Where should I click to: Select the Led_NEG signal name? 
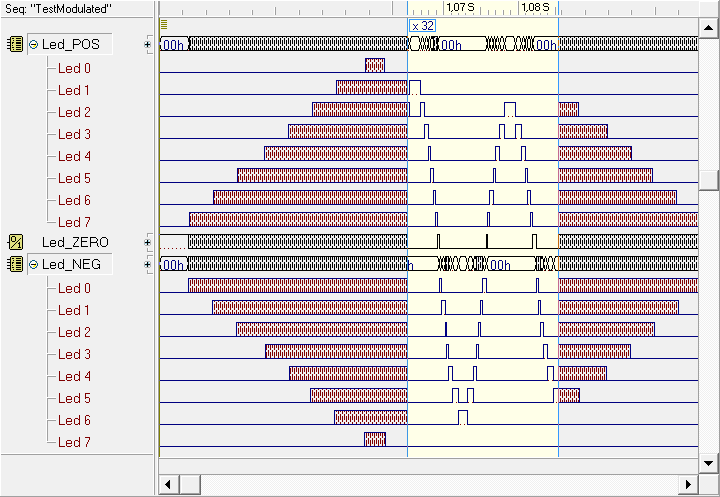coord(71,265)
